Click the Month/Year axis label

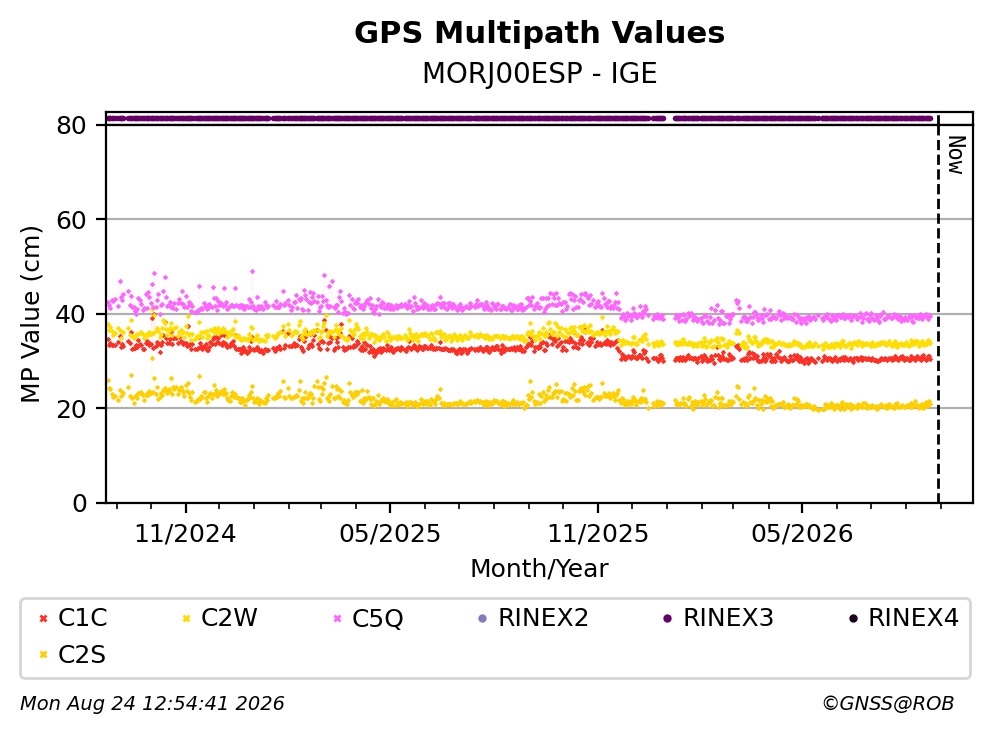540,569
